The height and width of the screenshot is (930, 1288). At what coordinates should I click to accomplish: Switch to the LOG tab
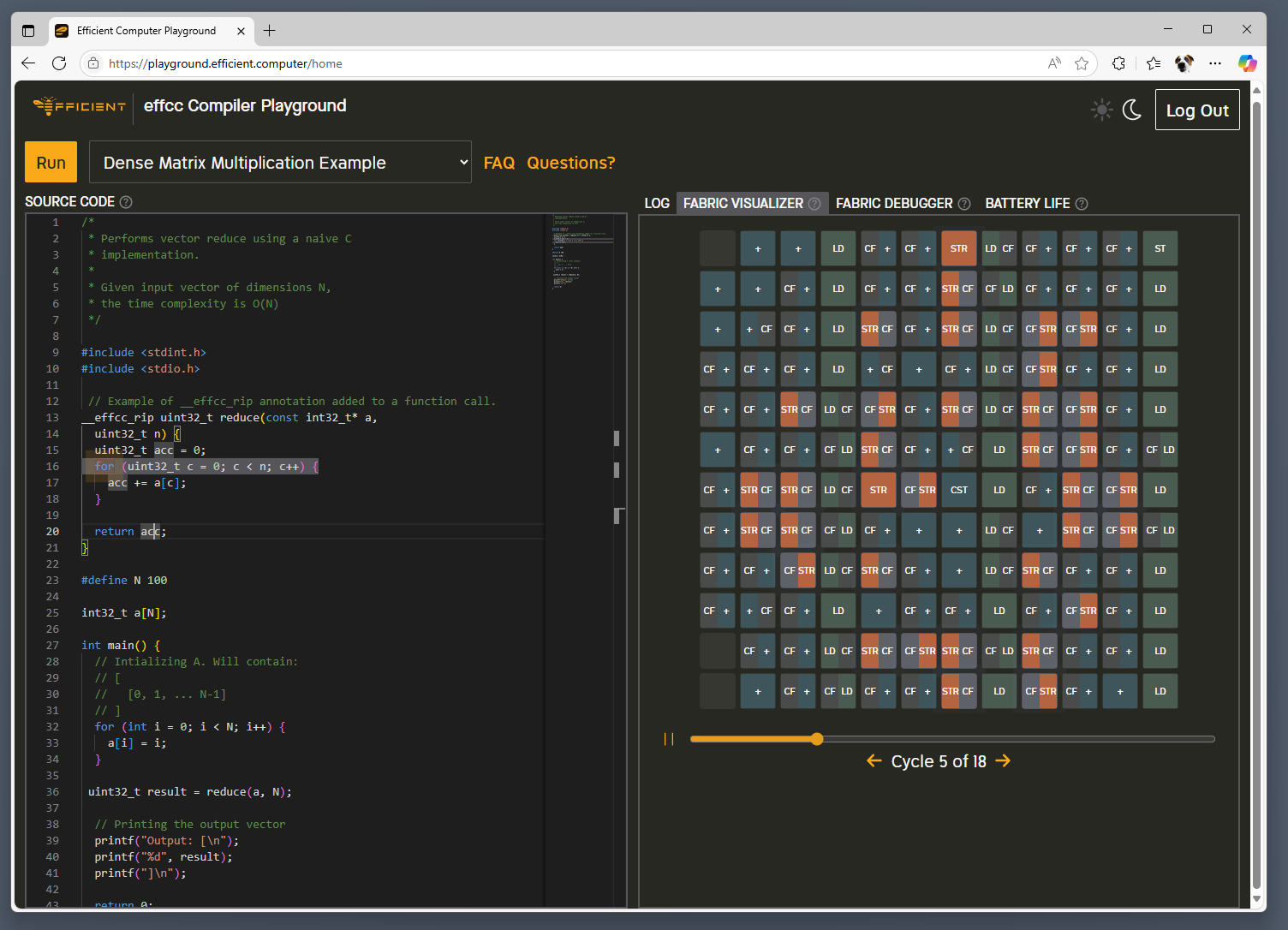(x=657, y=204)
